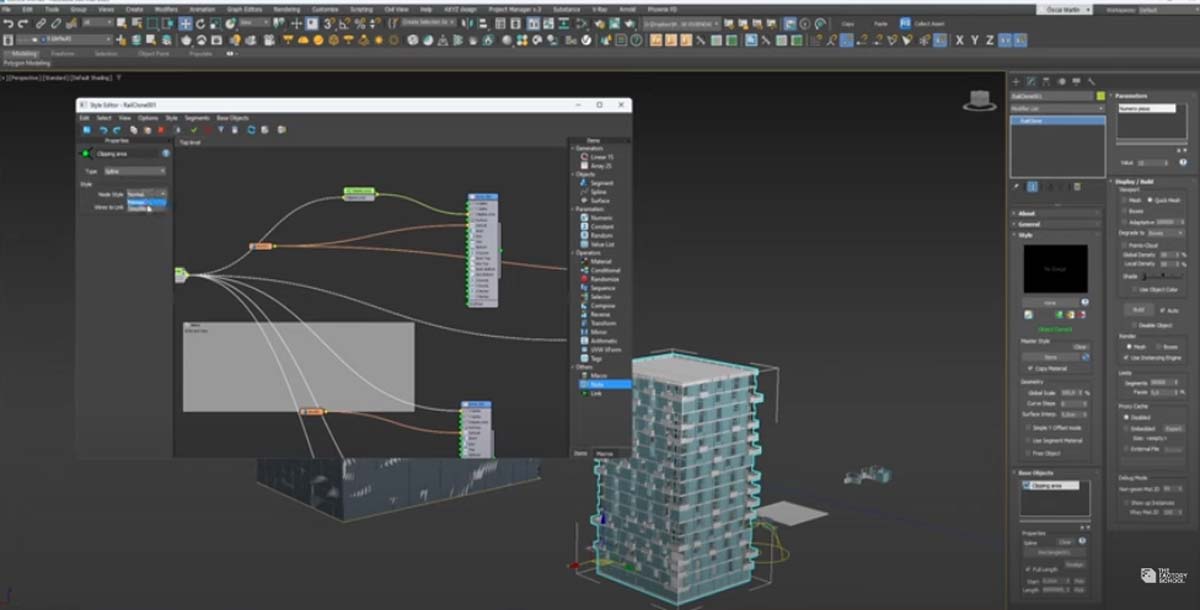Image resolution: width=1200 pixels, height=610 pixels.
Task: Select the Array 2S generator item
Action: pyautogui.click(x=598, y=165)
